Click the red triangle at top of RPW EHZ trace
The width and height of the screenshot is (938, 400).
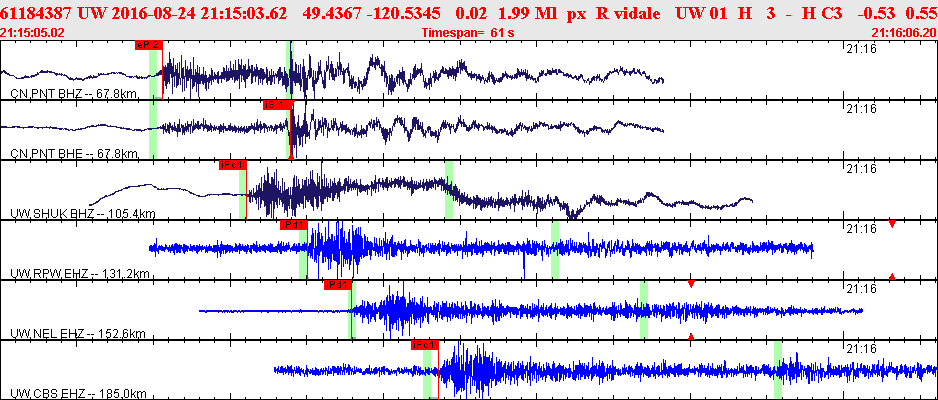[x=892, y=224]
